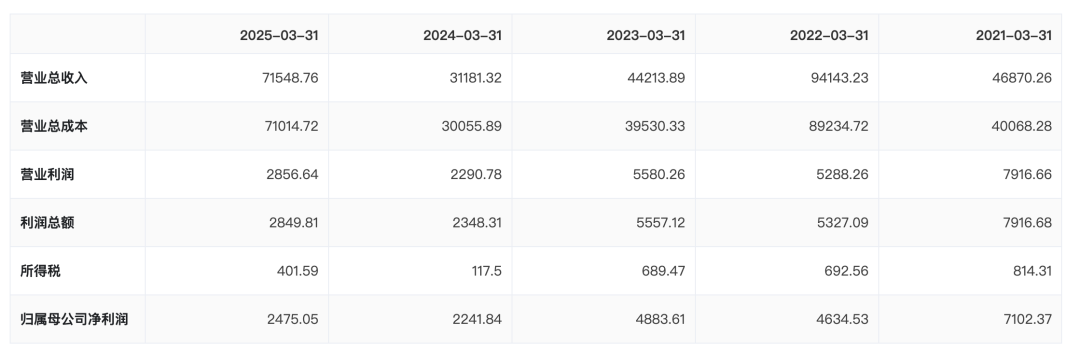
Task: Select the cell showing 2475.05
Action: click(x=293, y=319)
